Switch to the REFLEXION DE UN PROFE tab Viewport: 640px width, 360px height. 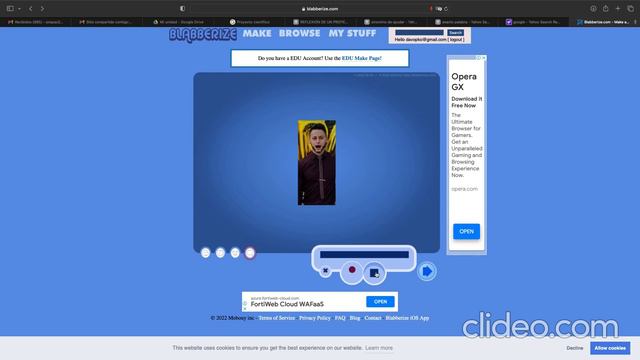(x=320, y=22)
